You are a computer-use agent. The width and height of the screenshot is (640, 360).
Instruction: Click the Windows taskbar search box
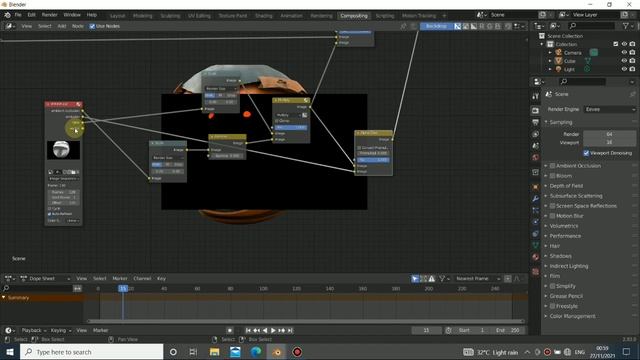click(91, 352)
